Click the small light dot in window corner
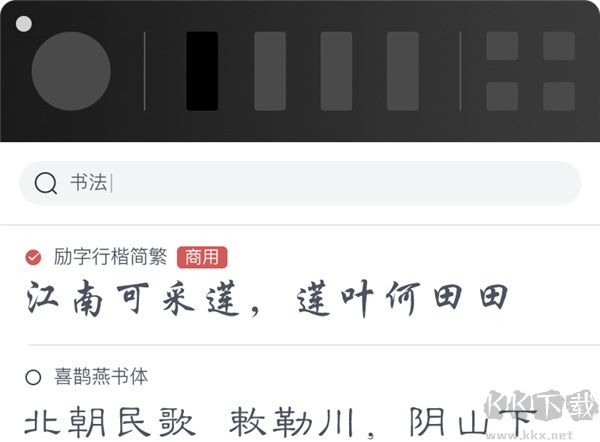 pos(24,24)
